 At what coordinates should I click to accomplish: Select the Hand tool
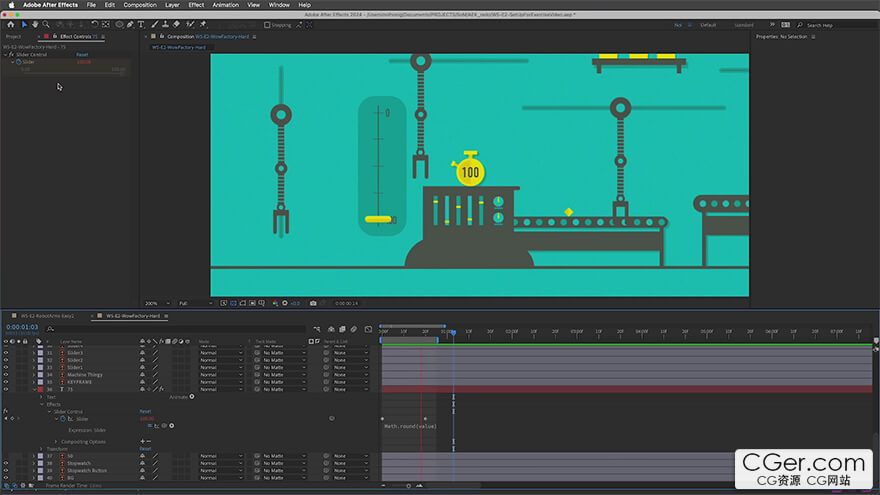point(37,24)
